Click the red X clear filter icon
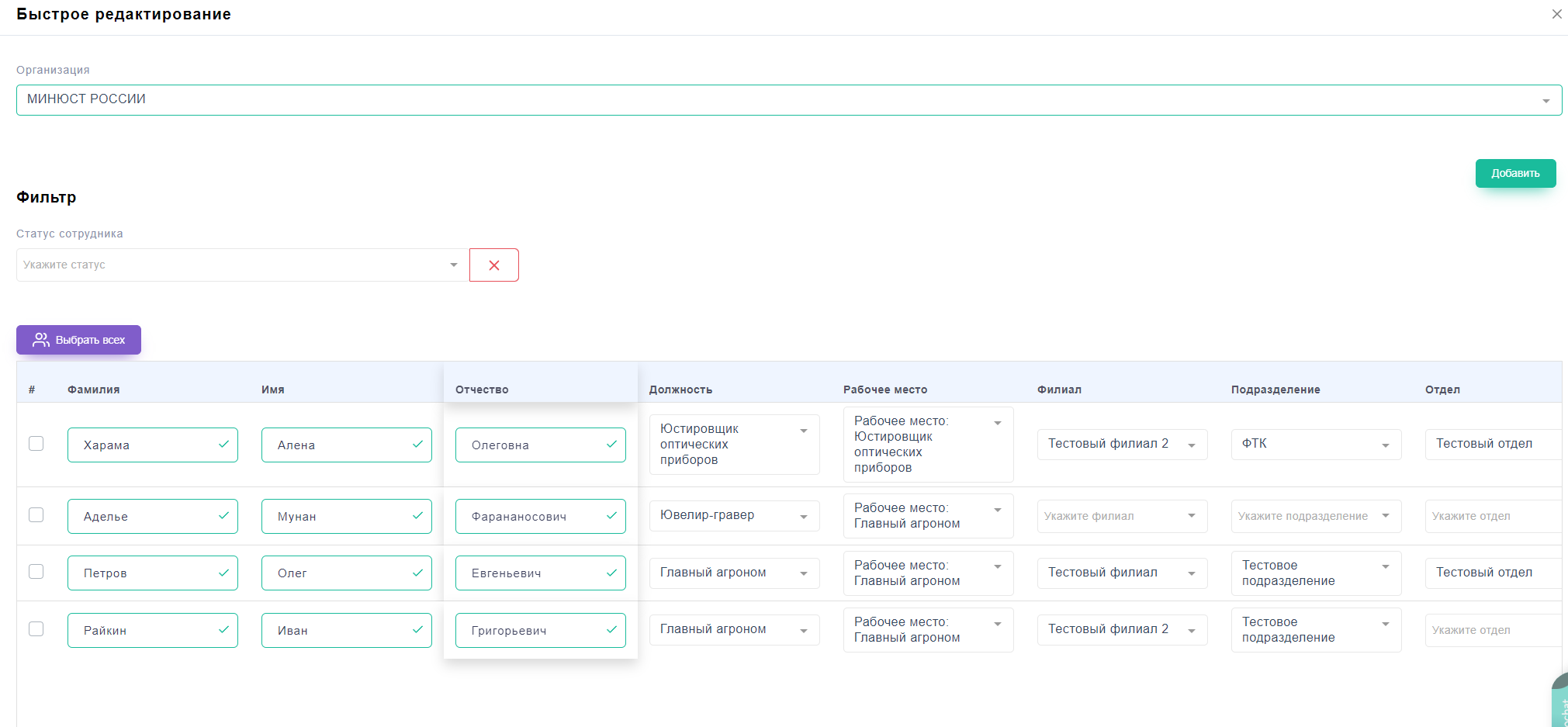The width and height of the screenshot is (1568, 727). [494, 265]
